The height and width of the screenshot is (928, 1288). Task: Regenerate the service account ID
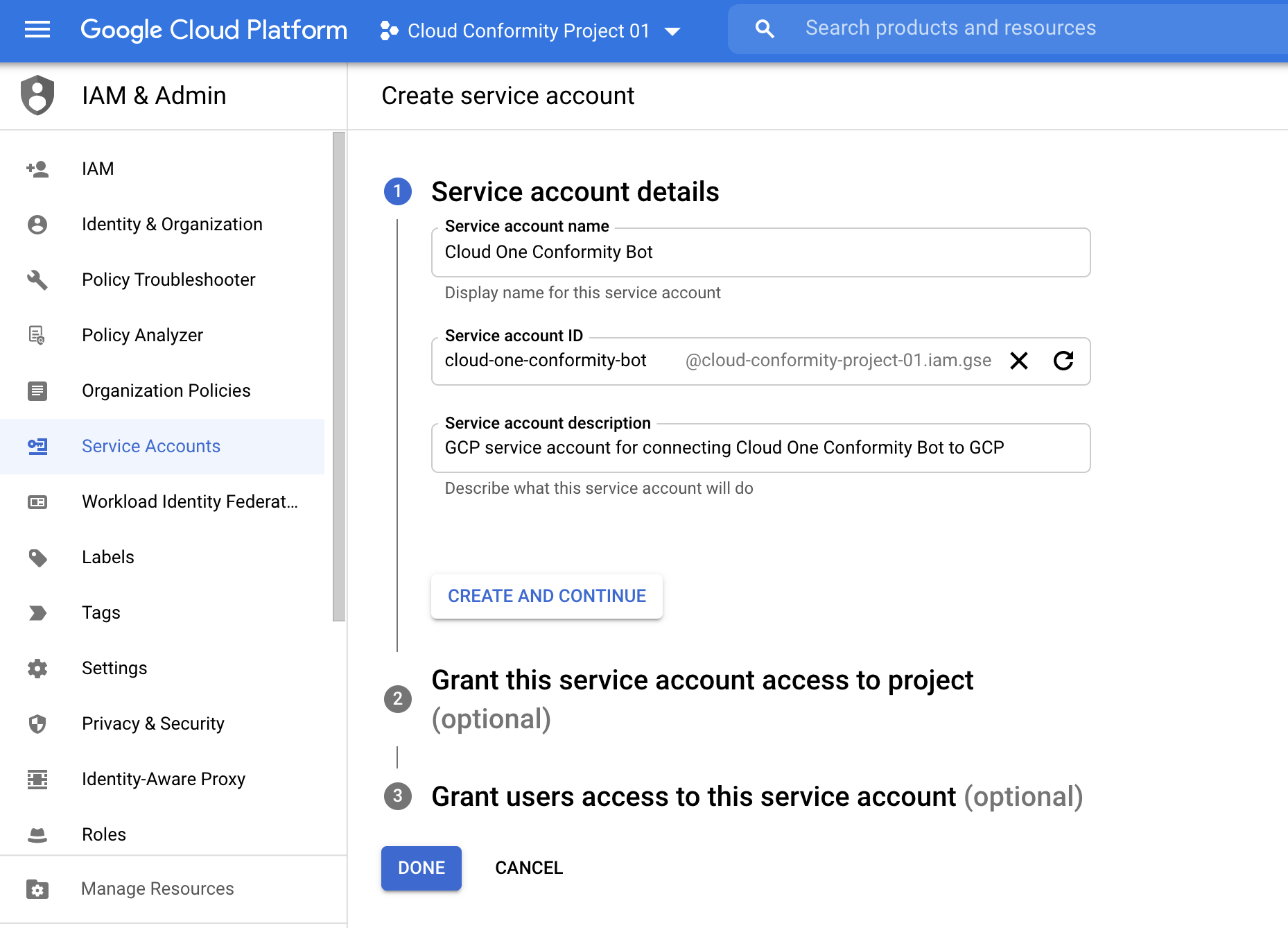pos(1063,361)
